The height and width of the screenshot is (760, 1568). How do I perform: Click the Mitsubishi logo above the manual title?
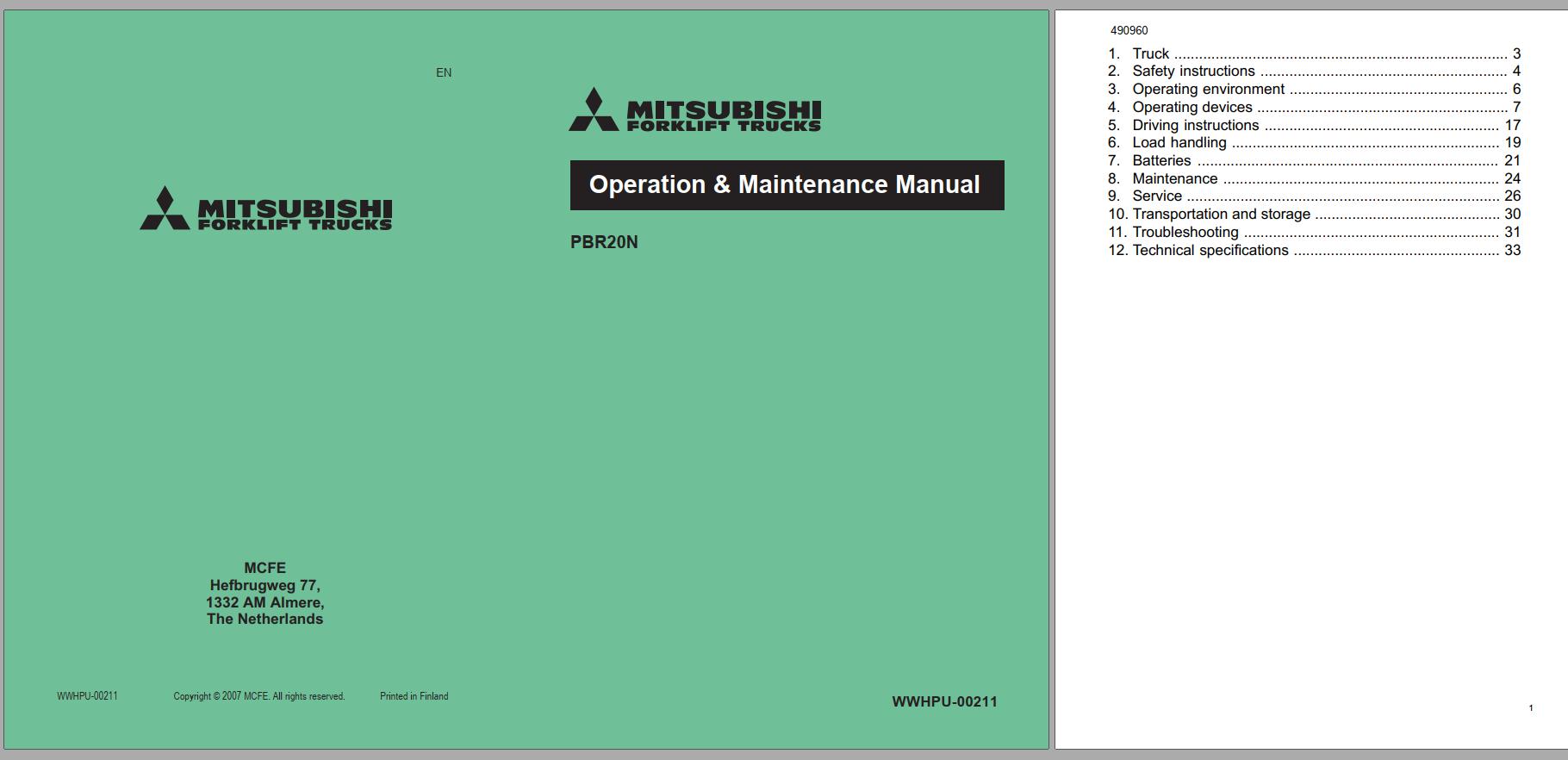(695, 109)
